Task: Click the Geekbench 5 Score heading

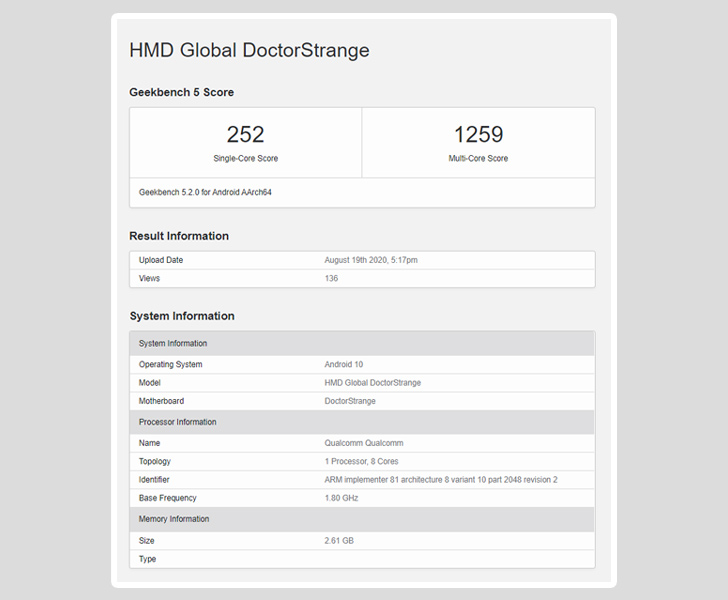Action: [x=182, y=92]
